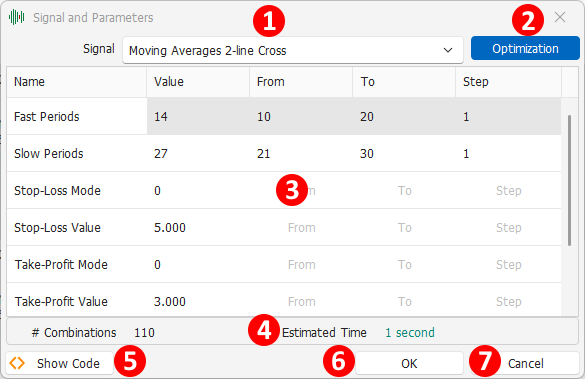
Task: Select the Take-Profit Mode value cell
Action: pyautogui.click(x=198, y=264)
